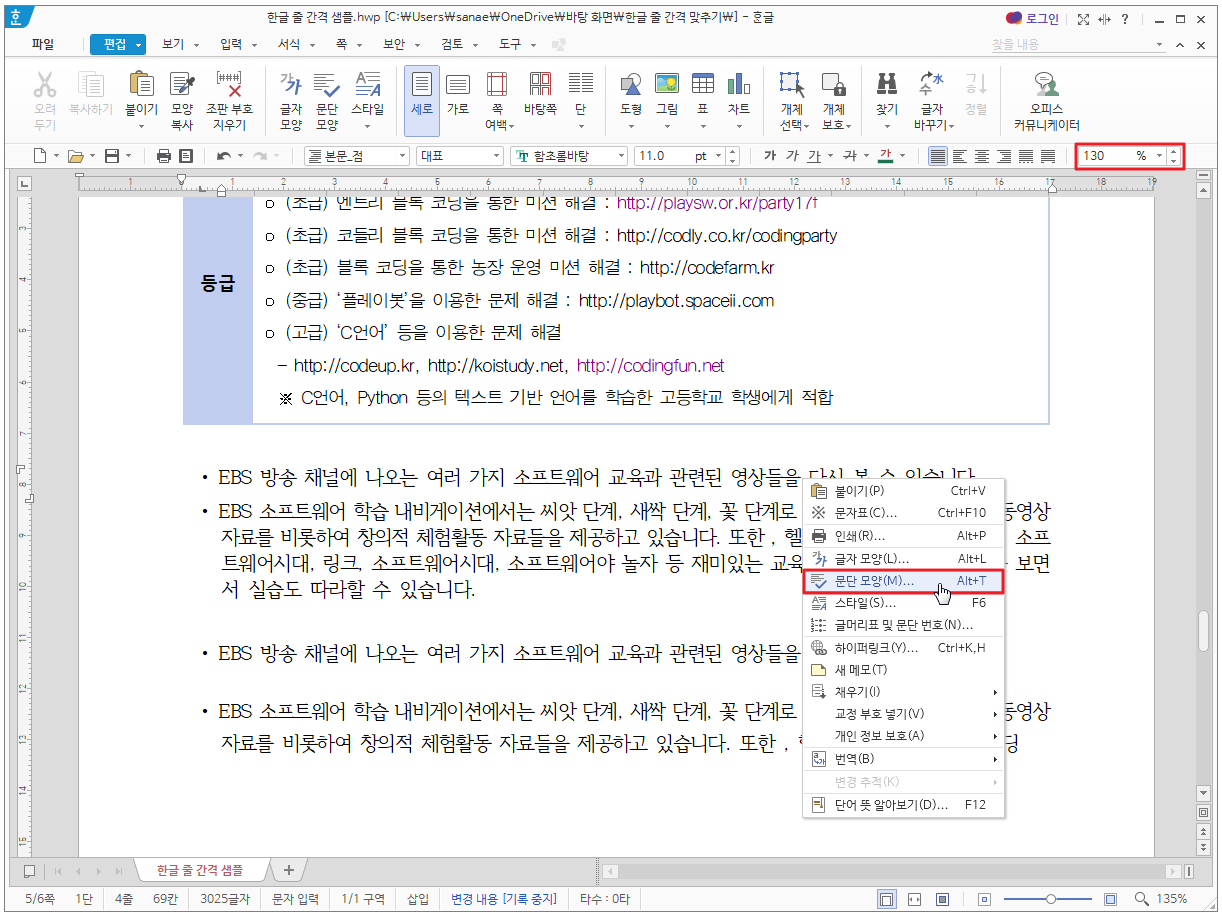Toggle bold 가 formatting button
Image resolution: width=1222 pixels, height=918 pixels.
769,156
